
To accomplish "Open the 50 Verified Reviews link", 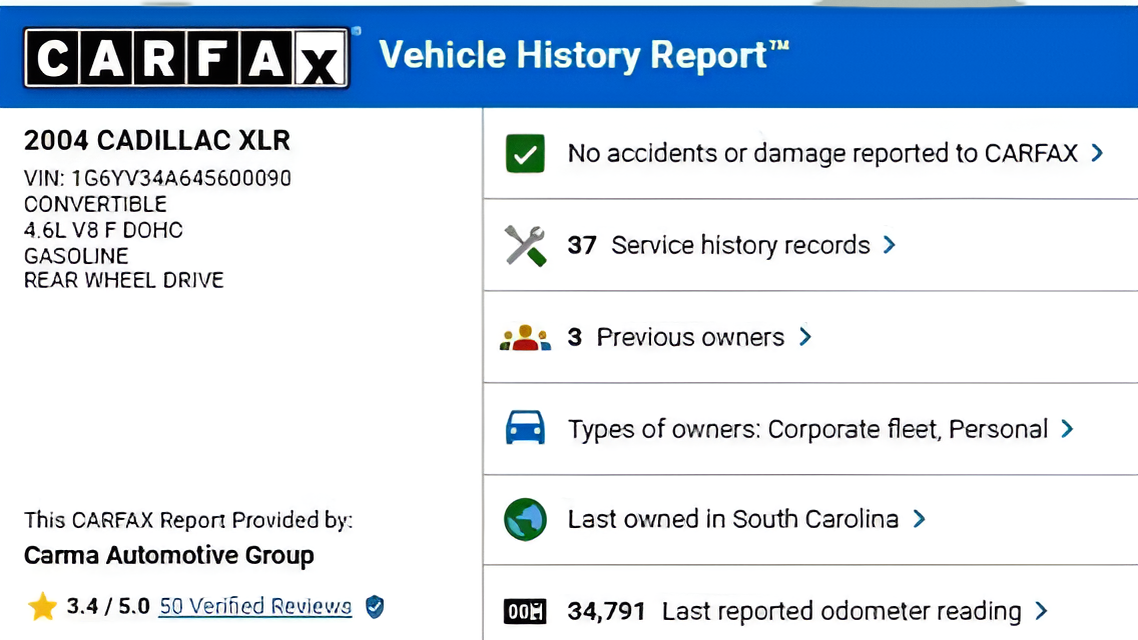I will [x=255, y=606].
